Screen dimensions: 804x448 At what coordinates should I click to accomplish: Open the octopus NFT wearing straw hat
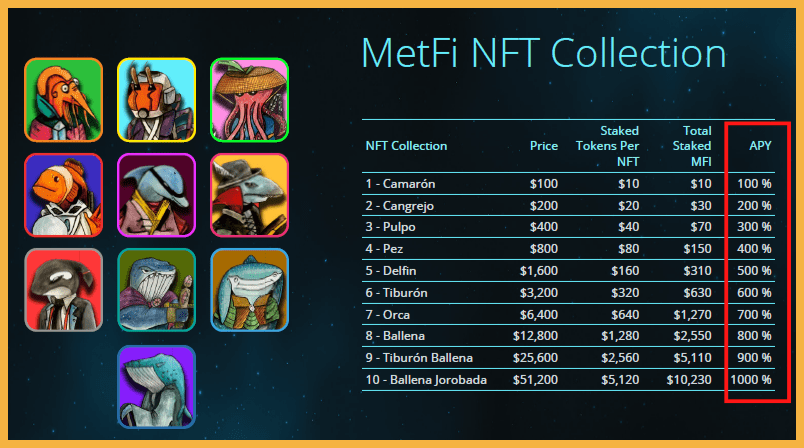coord(249,100)
